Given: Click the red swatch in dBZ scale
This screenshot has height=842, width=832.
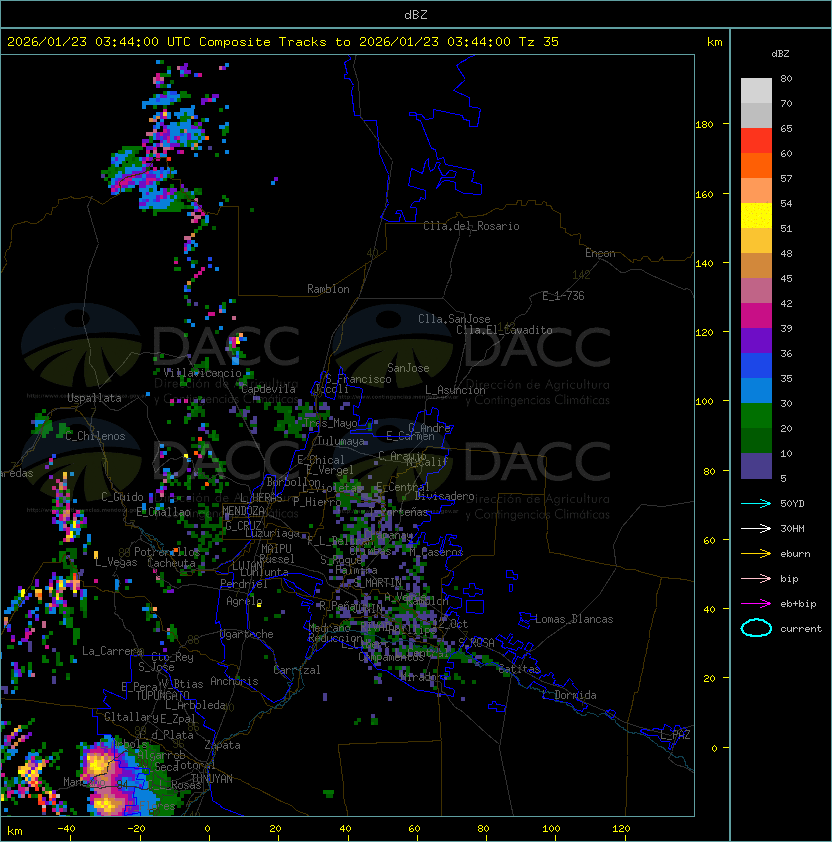Looking at the screenshot, I should 756,141.
